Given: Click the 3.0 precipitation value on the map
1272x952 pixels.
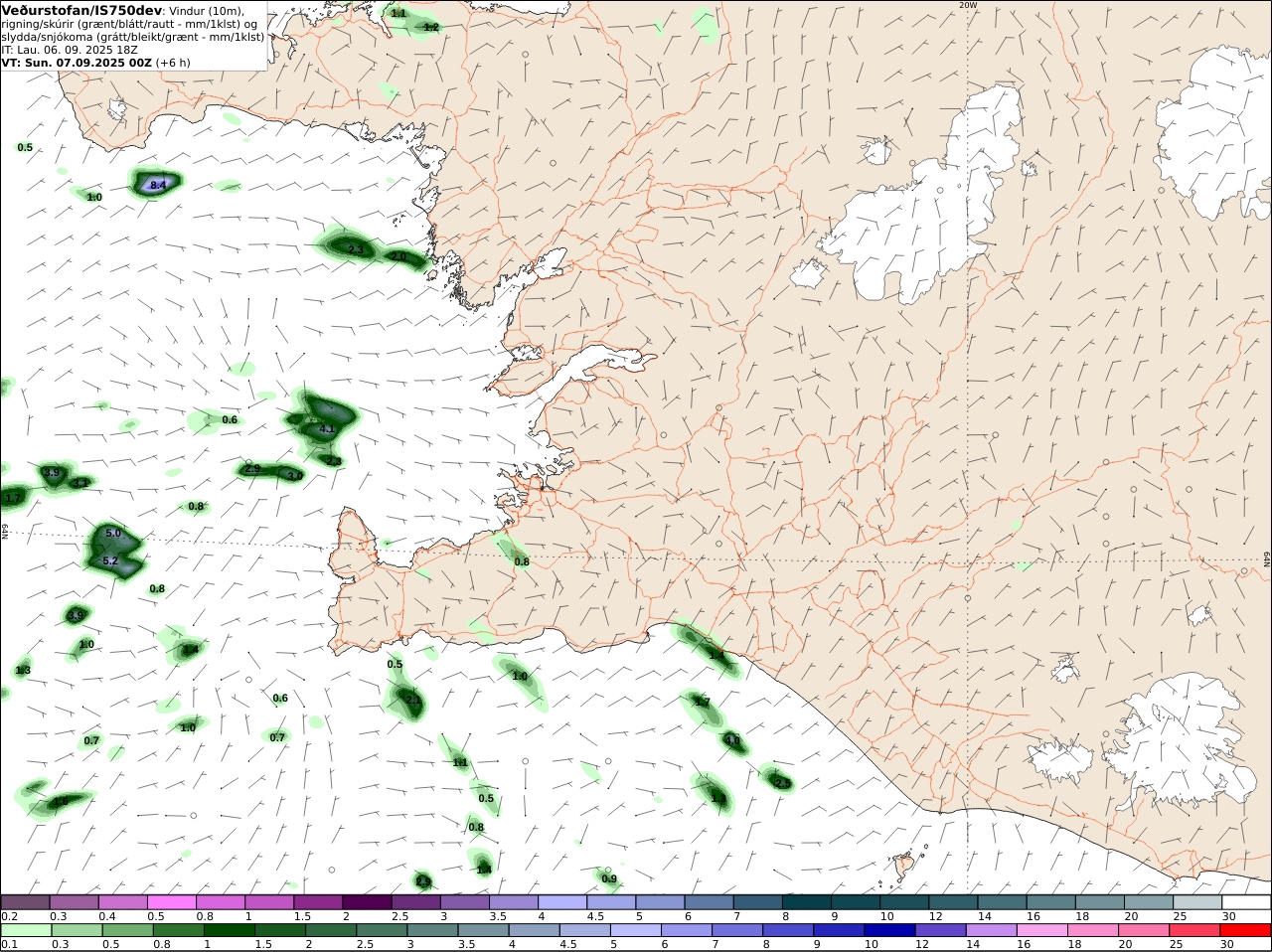Looking at the screenshot, I should 295,476.
